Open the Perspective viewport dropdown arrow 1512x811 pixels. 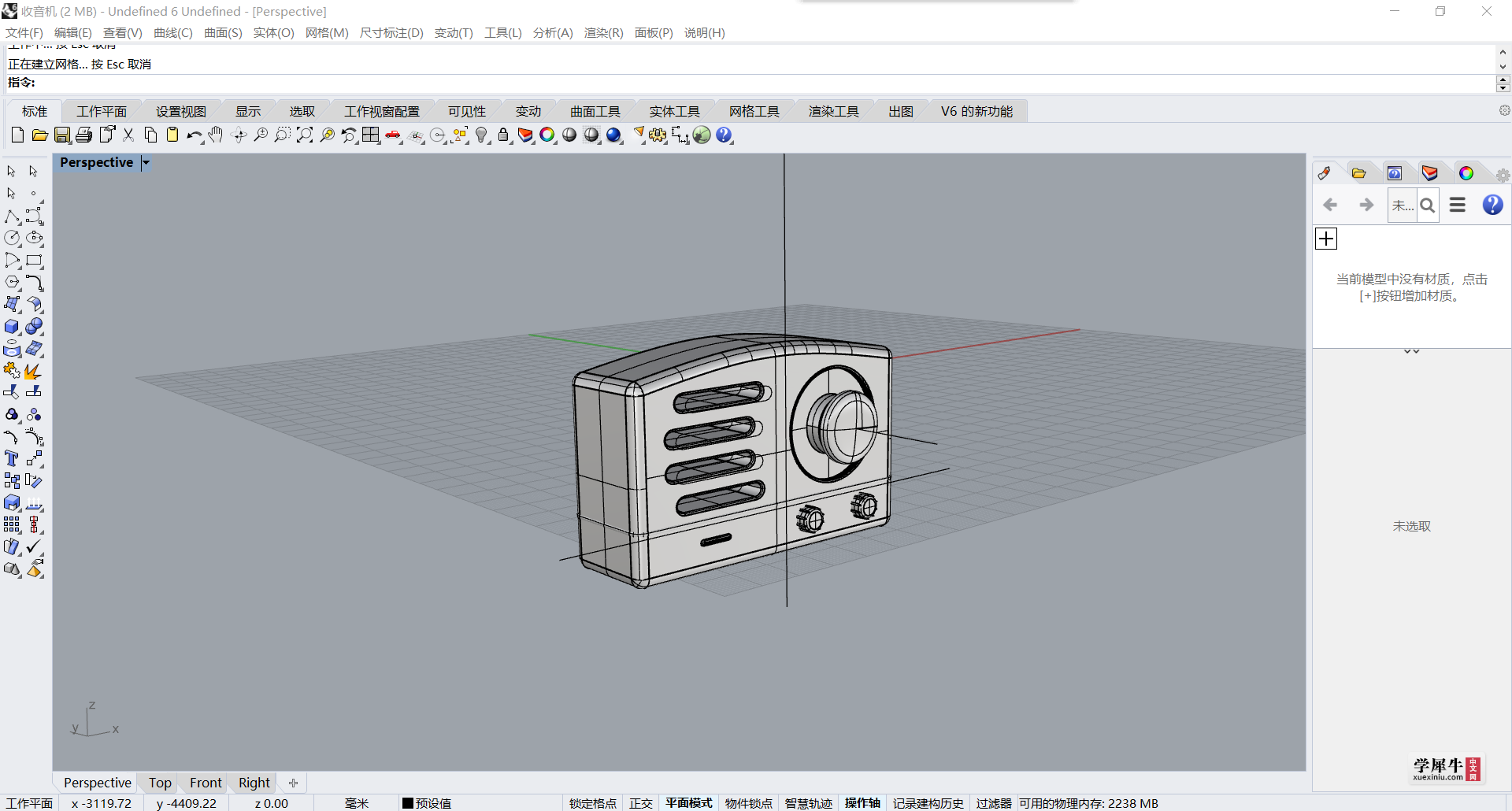pyautogui.click(x=146, y=163)
